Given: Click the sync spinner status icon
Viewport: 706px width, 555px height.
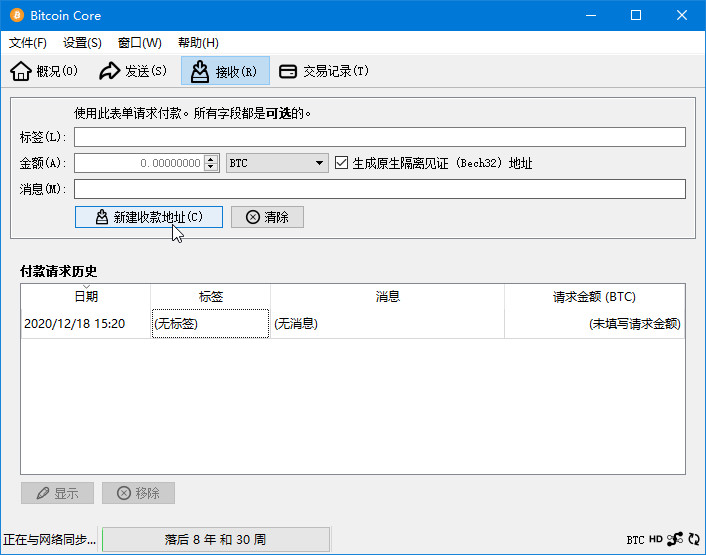Looking at the screenshot, I should coord(694,539).
